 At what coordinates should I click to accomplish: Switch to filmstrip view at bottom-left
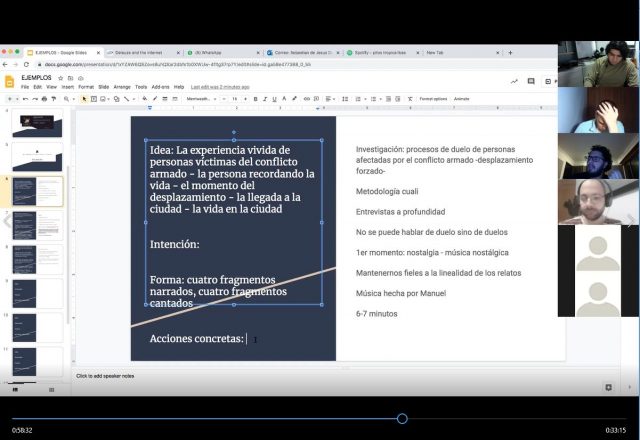click(14, 388)
